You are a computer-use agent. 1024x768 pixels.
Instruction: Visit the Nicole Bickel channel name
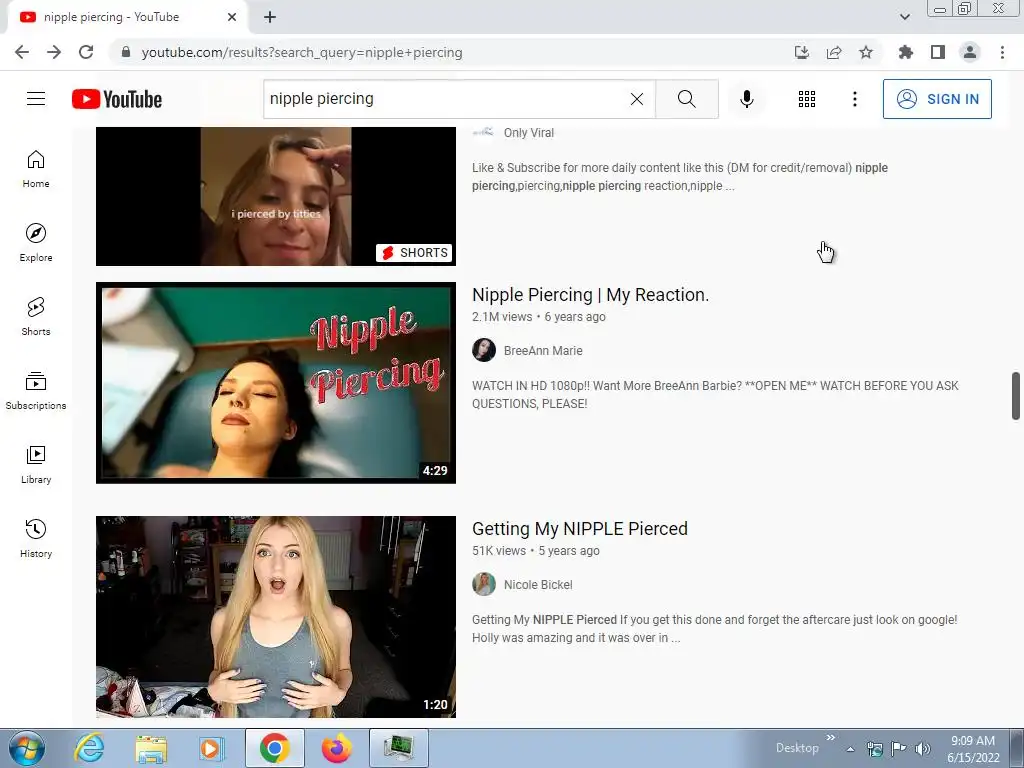click(538, 584)
